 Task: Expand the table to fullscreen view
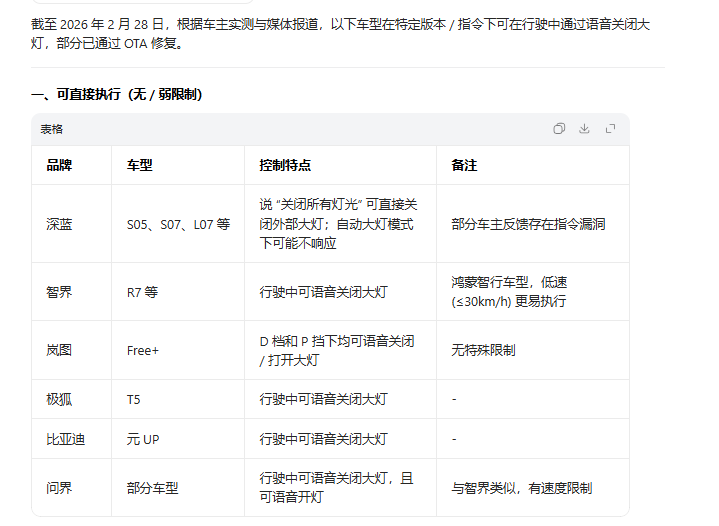(610, 129)
